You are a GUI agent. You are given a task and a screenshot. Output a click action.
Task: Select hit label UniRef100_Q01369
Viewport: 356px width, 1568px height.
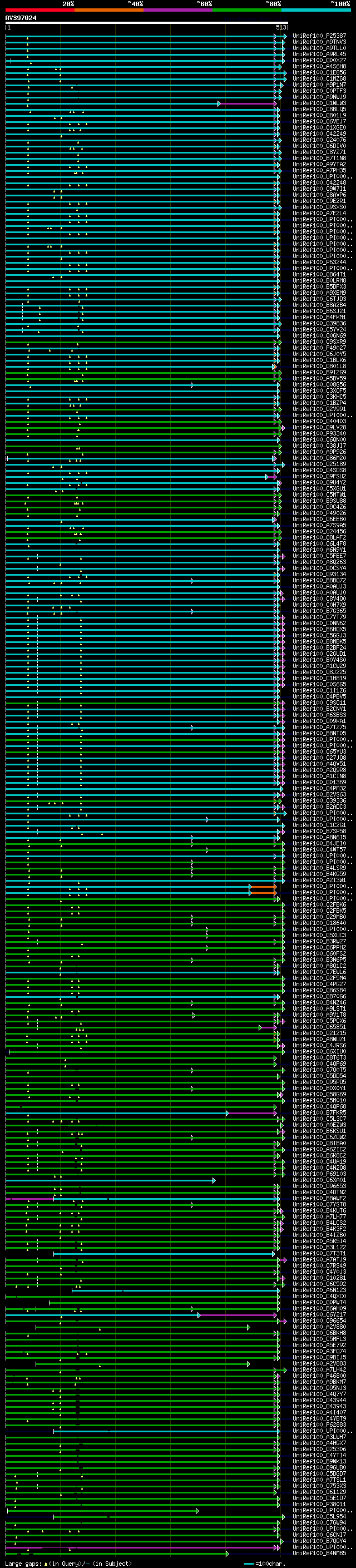(x=319, y=782)
